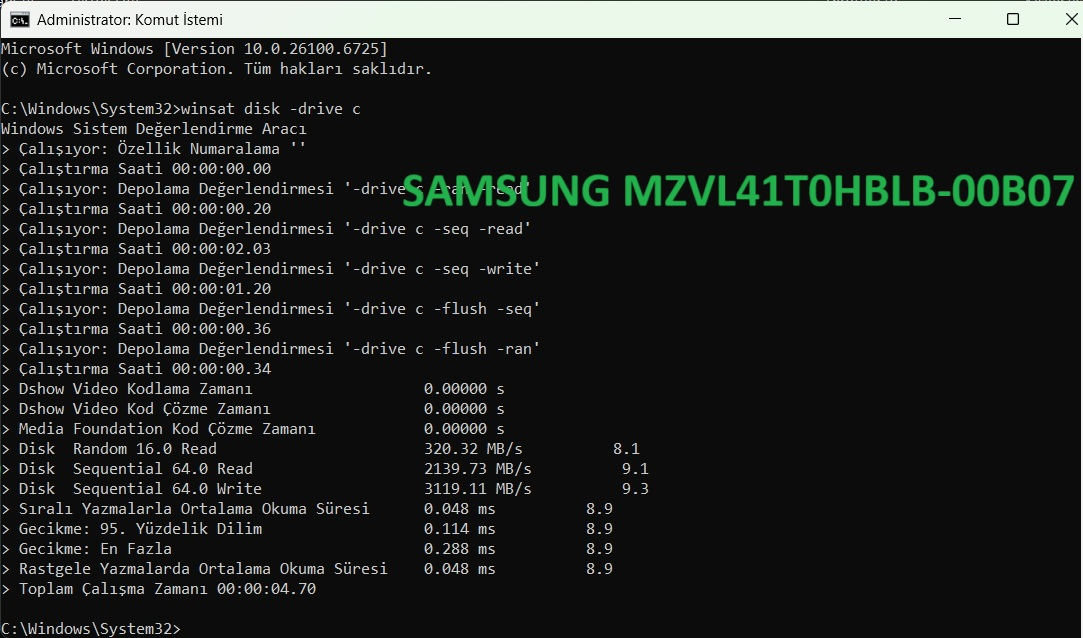This screenshot has width=1083, height=638.
Task: Click the '3119.11 MB/s' sequential write value
Action: pyautogui.click(x=478, y=489)
